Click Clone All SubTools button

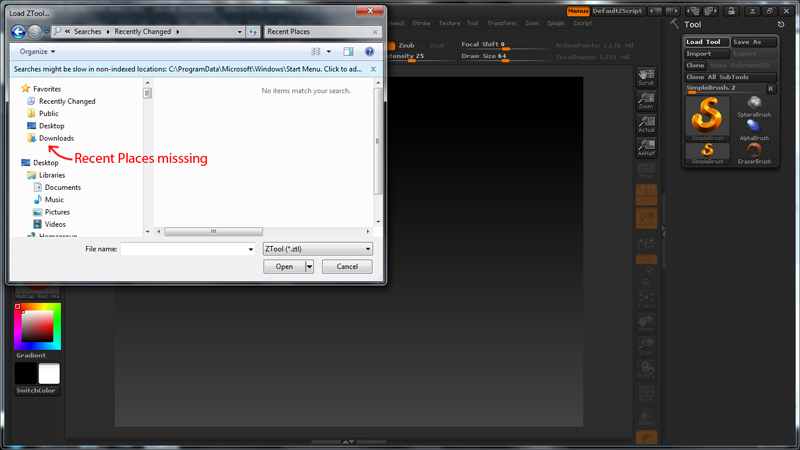pyautogui.click(x=730, y=77)
